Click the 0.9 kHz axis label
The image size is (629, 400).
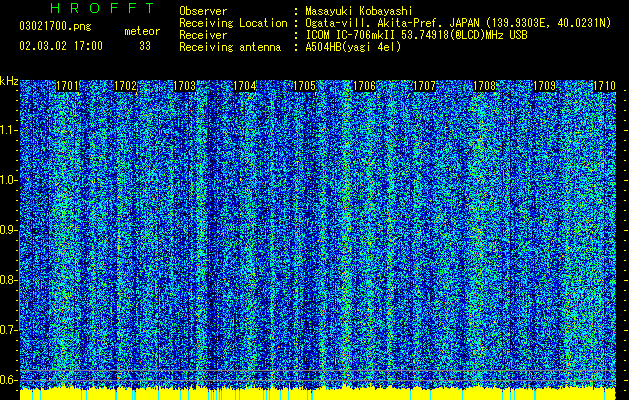click(8, 230)
